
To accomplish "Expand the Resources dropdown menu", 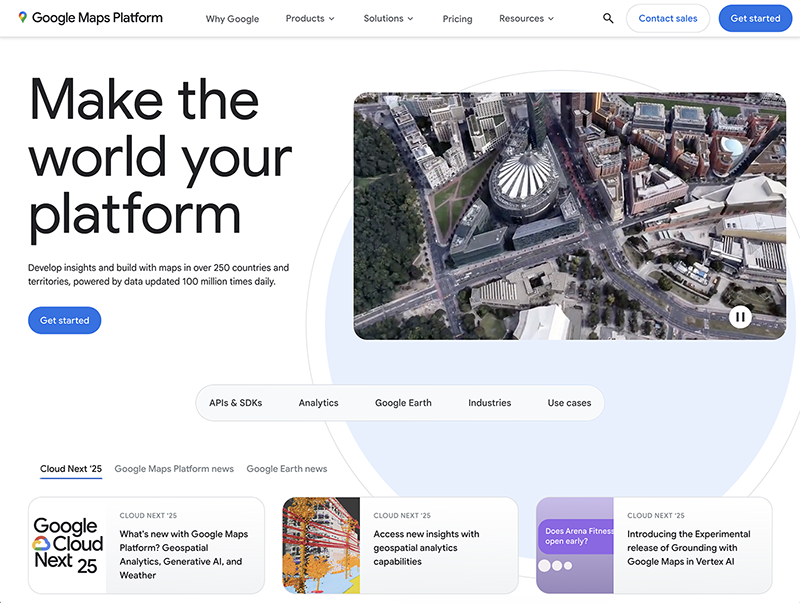I will coord(526,18).
